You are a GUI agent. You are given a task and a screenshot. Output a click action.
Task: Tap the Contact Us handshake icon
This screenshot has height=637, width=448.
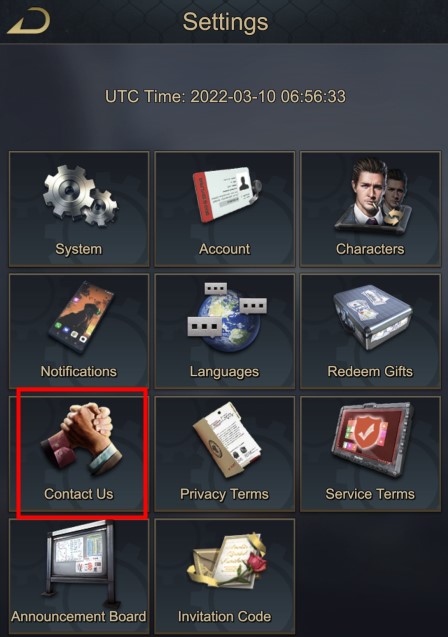point(82,438)
